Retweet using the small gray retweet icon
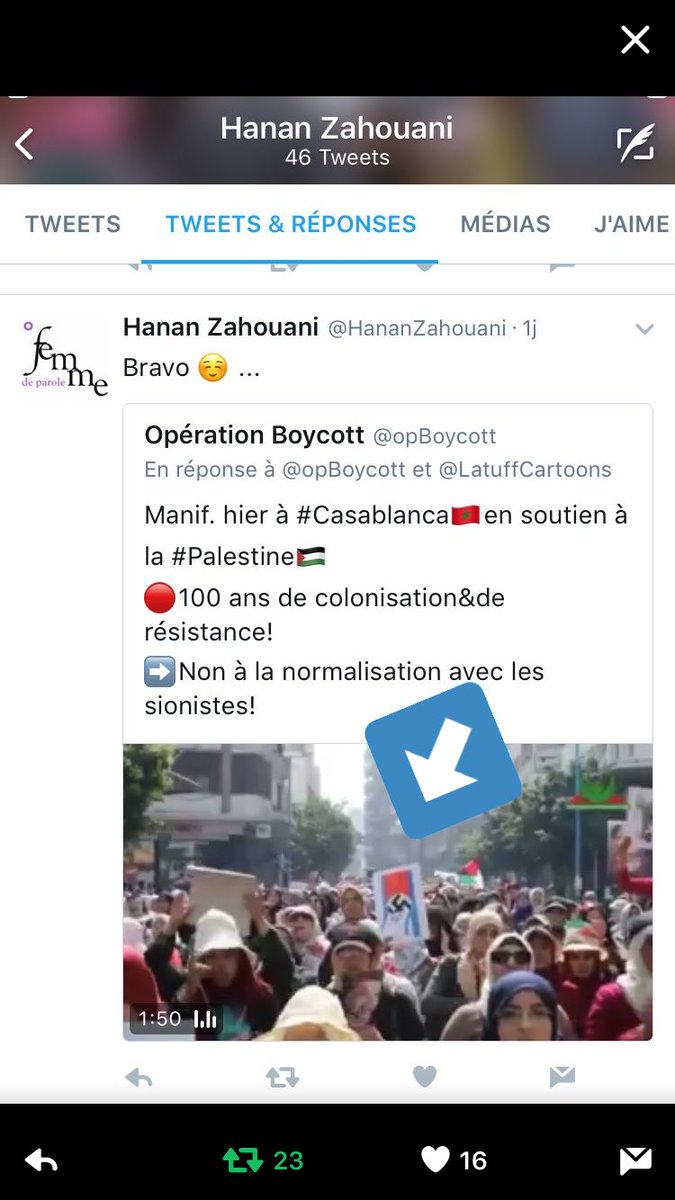This screenshot has height=1200, width=675. (281, 1077)
